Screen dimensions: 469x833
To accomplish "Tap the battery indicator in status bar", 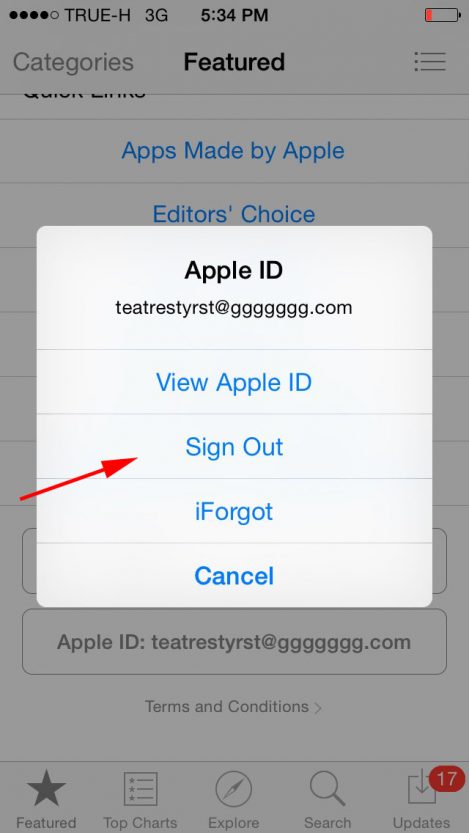I will coord(442,15).
